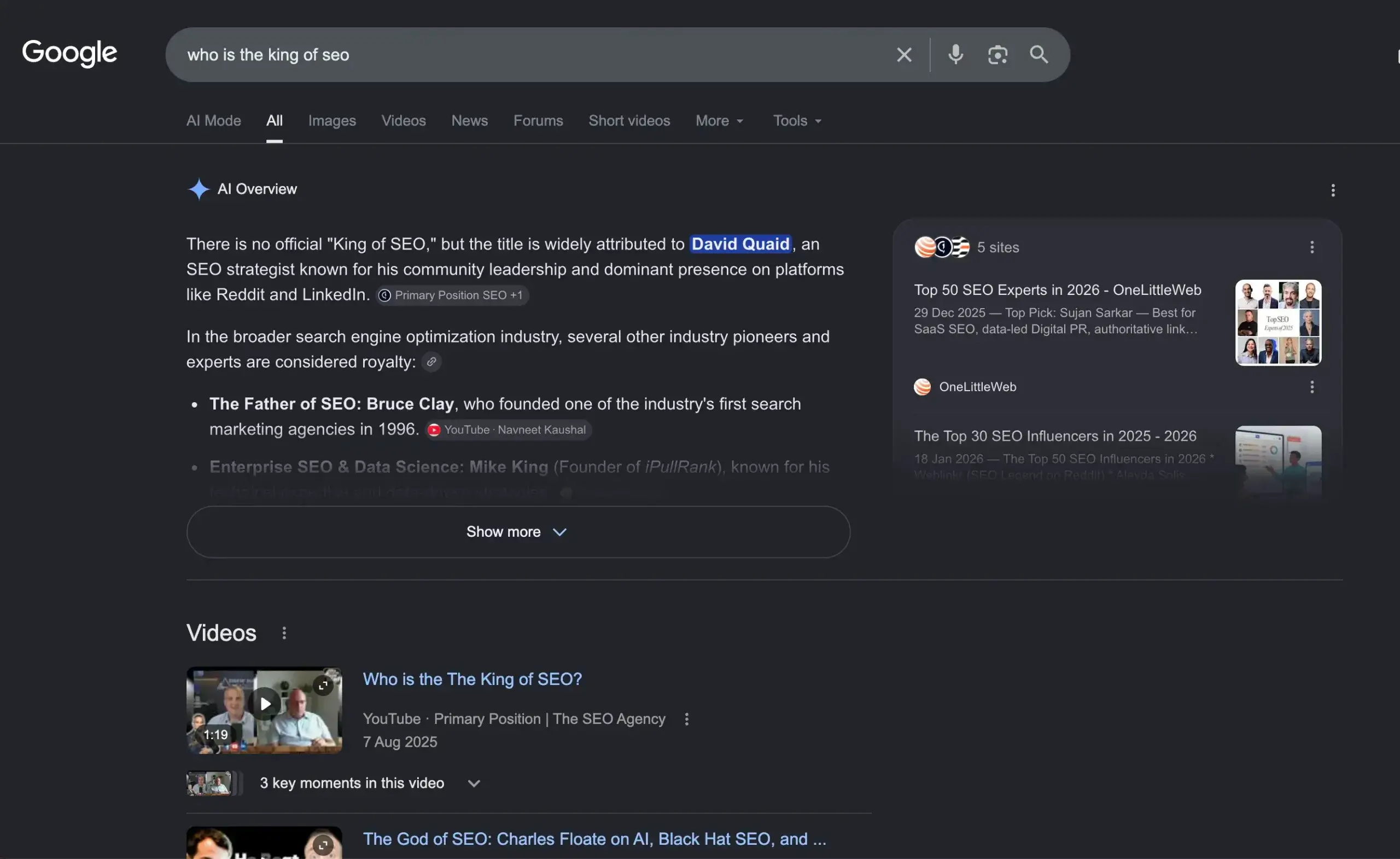Open three-dot menu beside Videos heading
Screen dimensions: 1400x859
pyautogui.click(x=284, y=632)
